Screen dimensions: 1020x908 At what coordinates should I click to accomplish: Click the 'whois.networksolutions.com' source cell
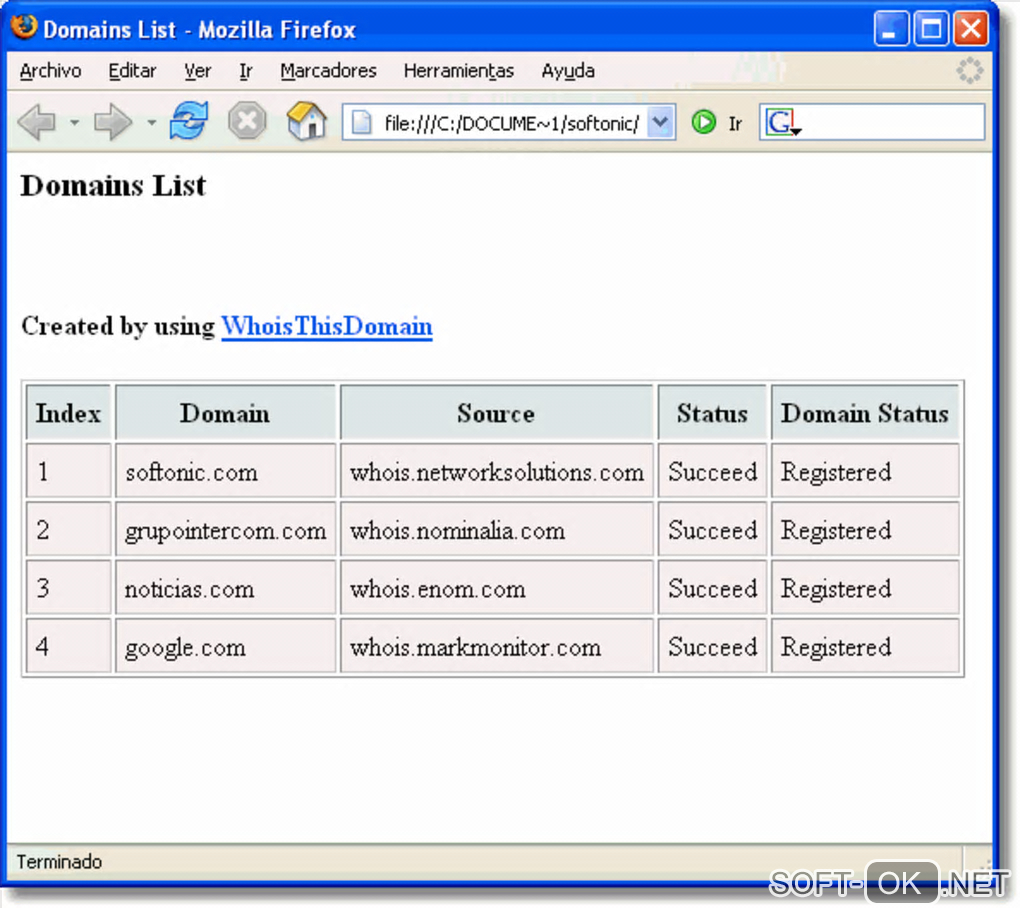tap(496, 471)
